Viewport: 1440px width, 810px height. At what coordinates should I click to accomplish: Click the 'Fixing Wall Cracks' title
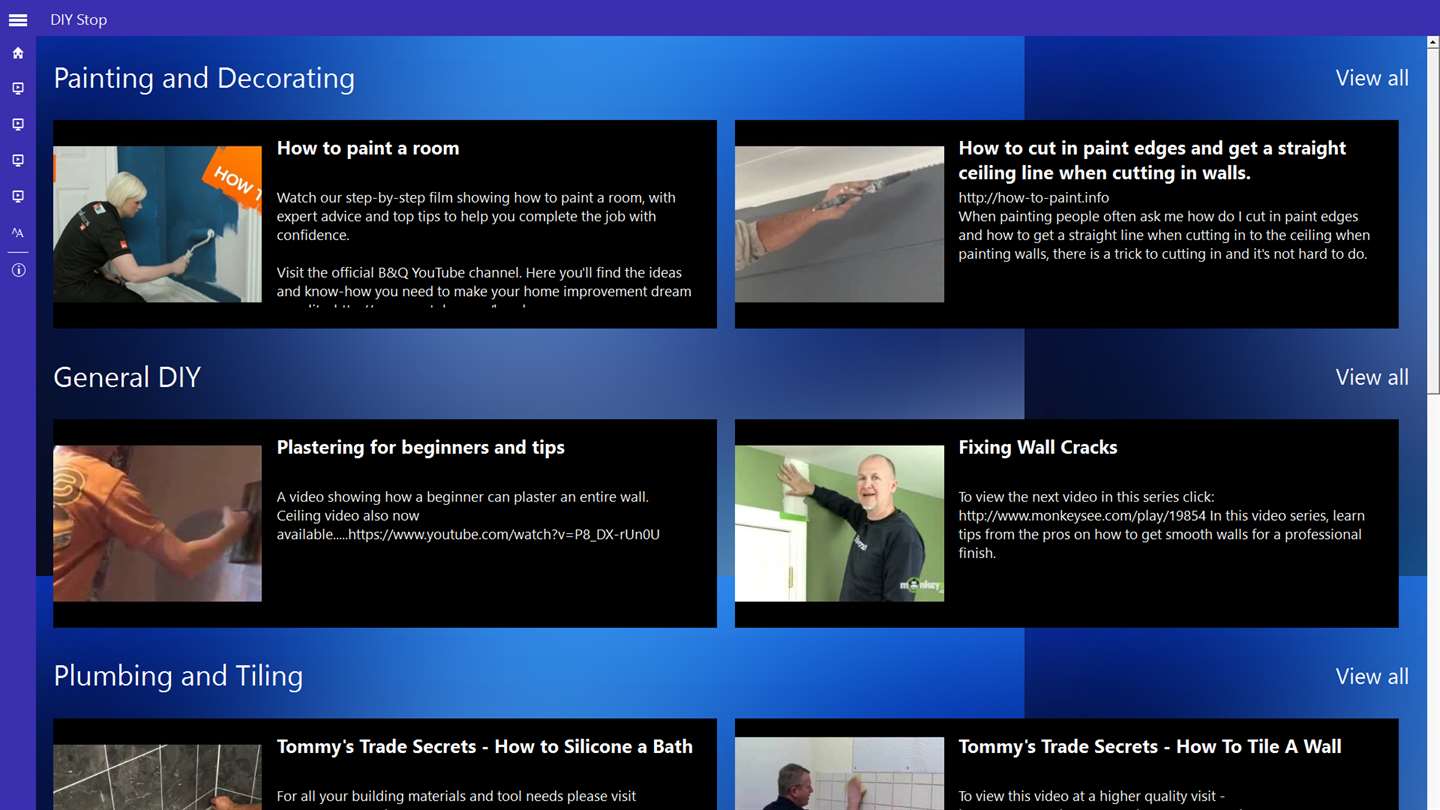coord(1038,447)
